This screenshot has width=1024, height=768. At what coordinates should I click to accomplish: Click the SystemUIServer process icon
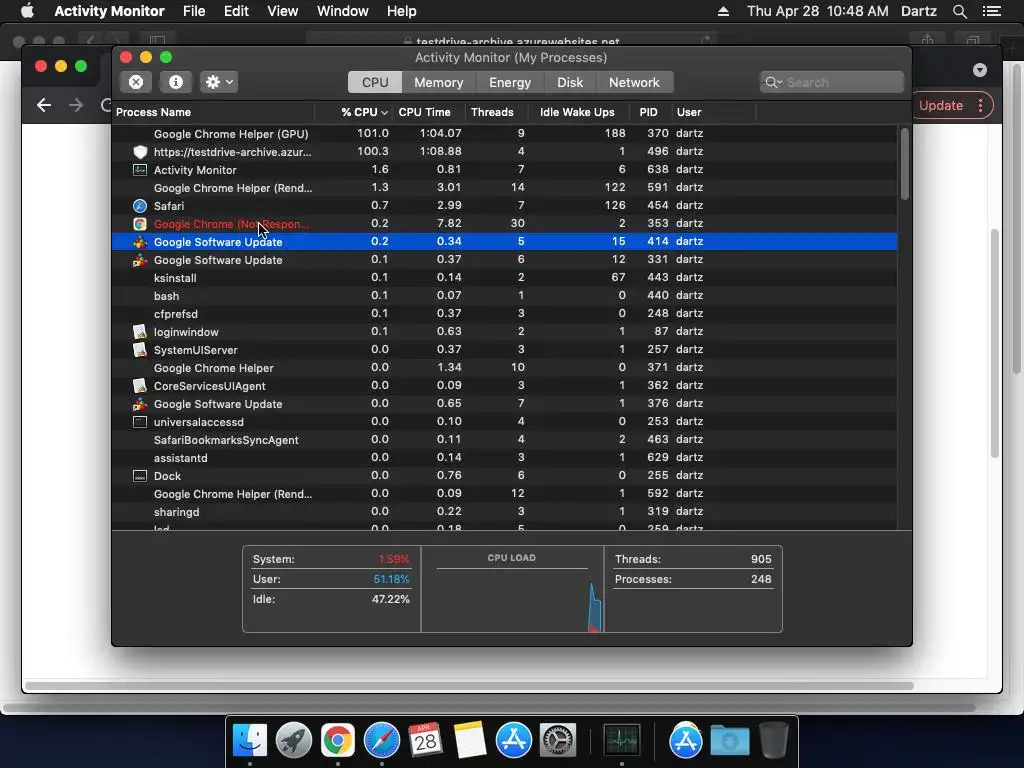140,350
